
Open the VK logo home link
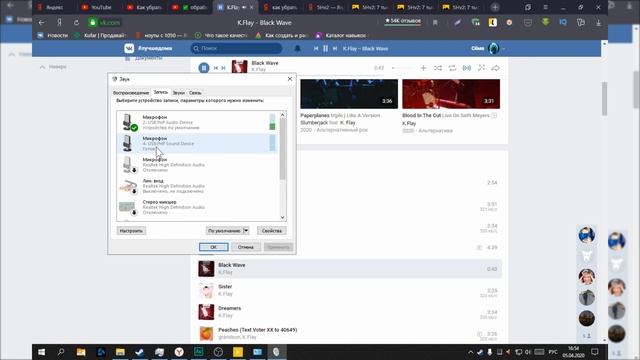pyautogui.click(x=129, y=48)
